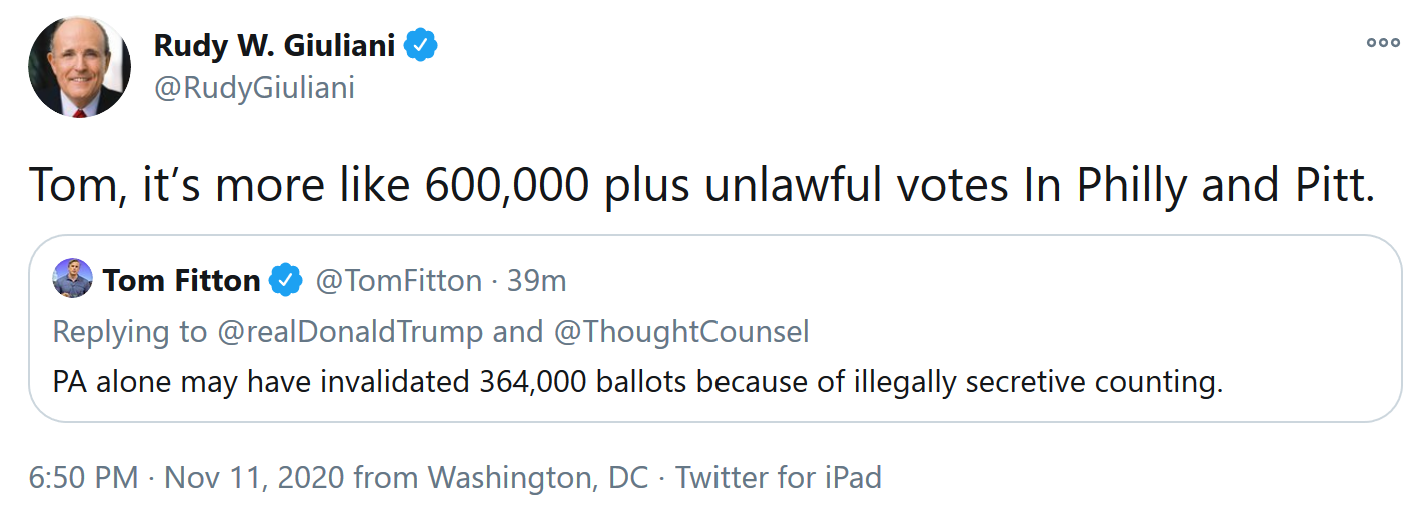
Task: Click the verified badge beside Rudy W. Giuliani
Action: coord(421,46)
